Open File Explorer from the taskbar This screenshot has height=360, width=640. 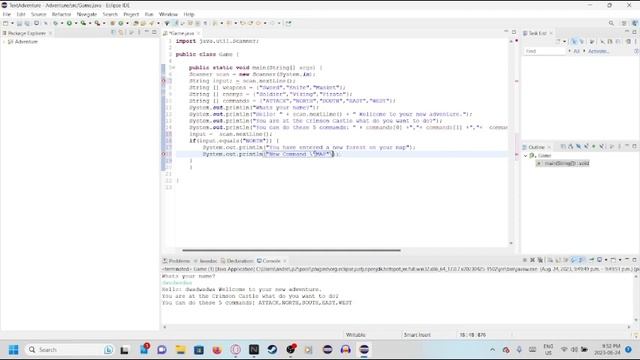[180, 349]
